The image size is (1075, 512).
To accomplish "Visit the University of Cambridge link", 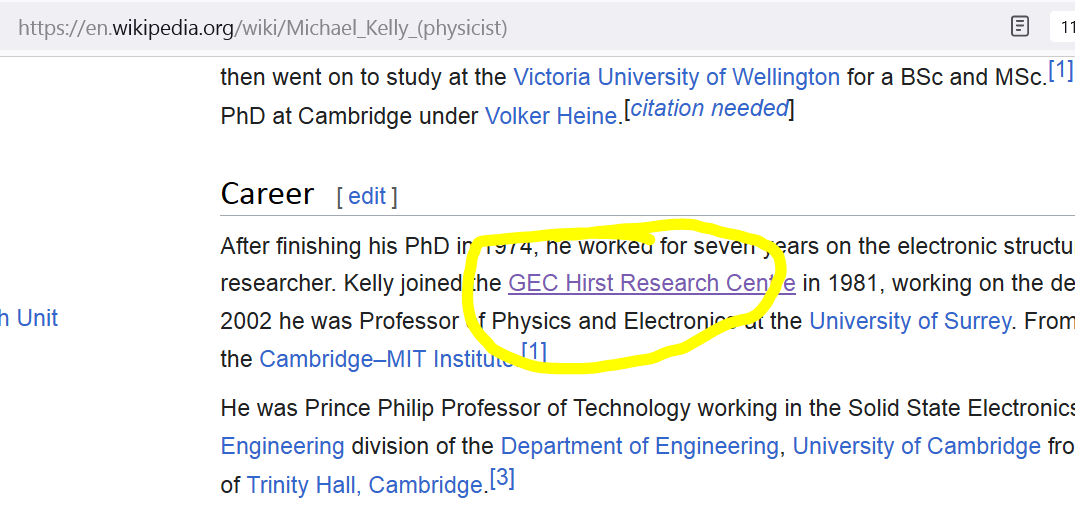I will tap(916, 446).
